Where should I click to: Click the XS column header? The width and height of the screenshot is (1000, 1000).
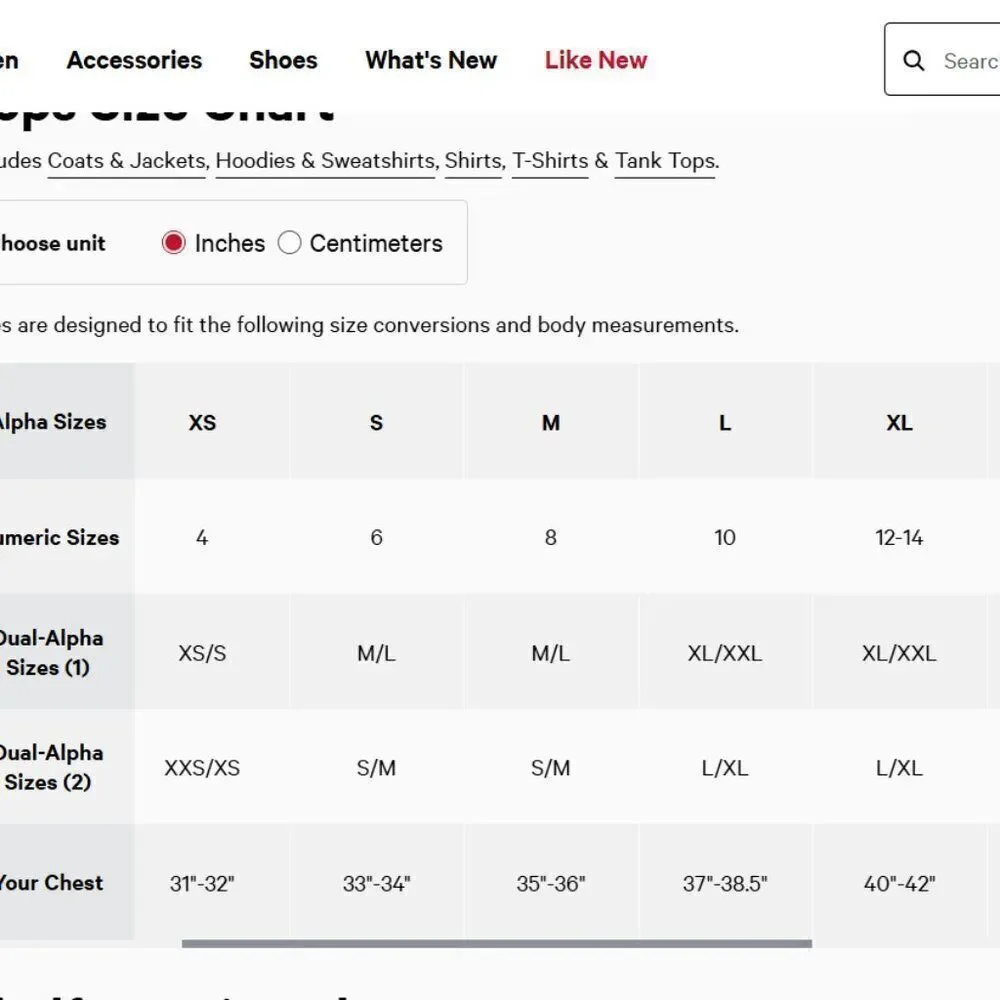(x=202, y=422)
